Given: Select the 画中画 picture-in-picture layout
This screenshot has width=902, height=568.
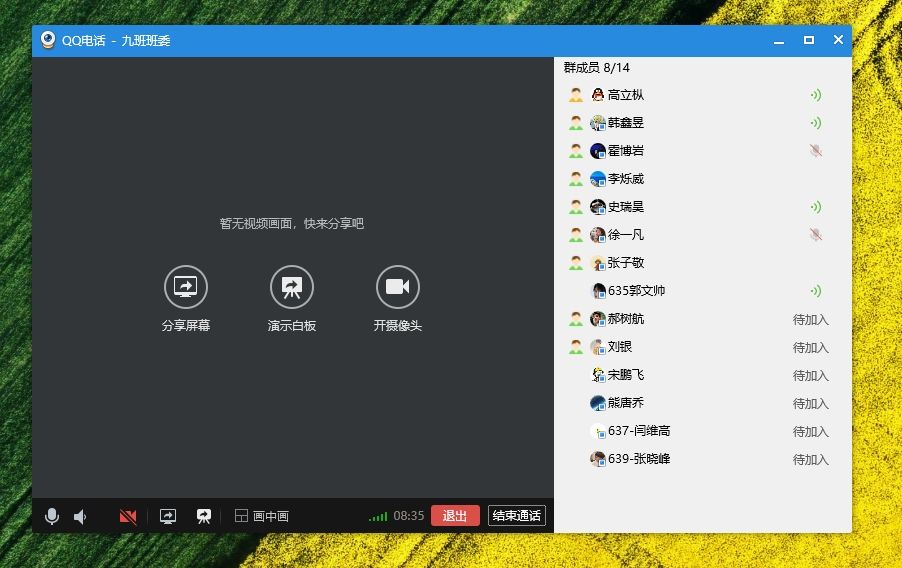Looking at the screenshot, I should [262, 516].
